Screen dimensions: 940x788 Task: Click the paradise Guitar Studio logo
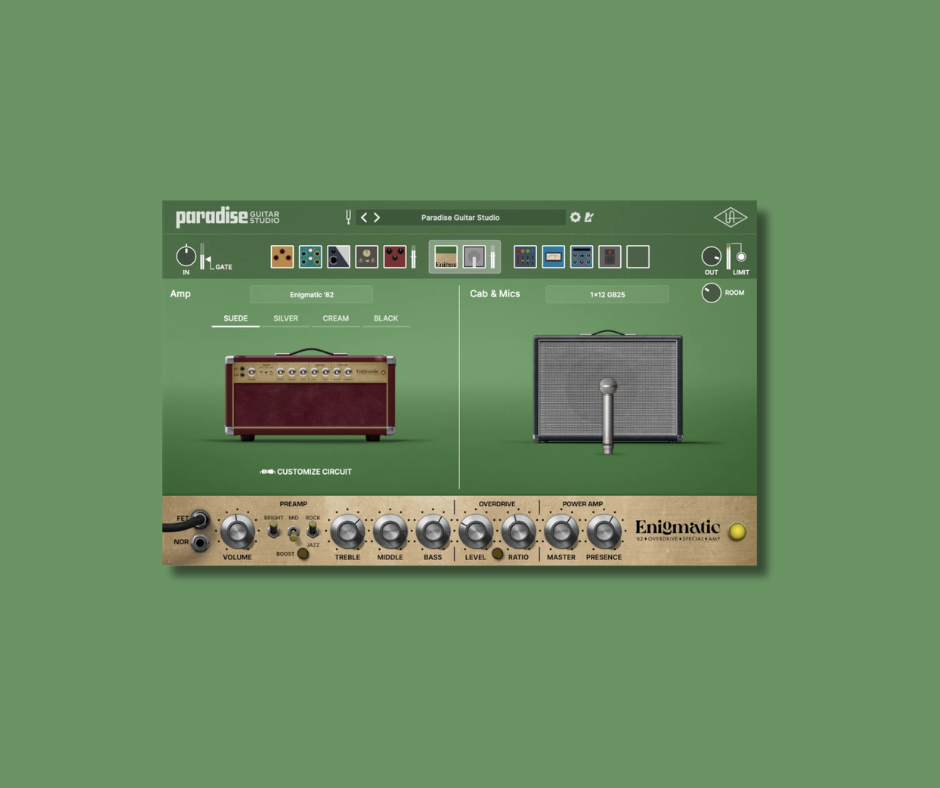227,216
